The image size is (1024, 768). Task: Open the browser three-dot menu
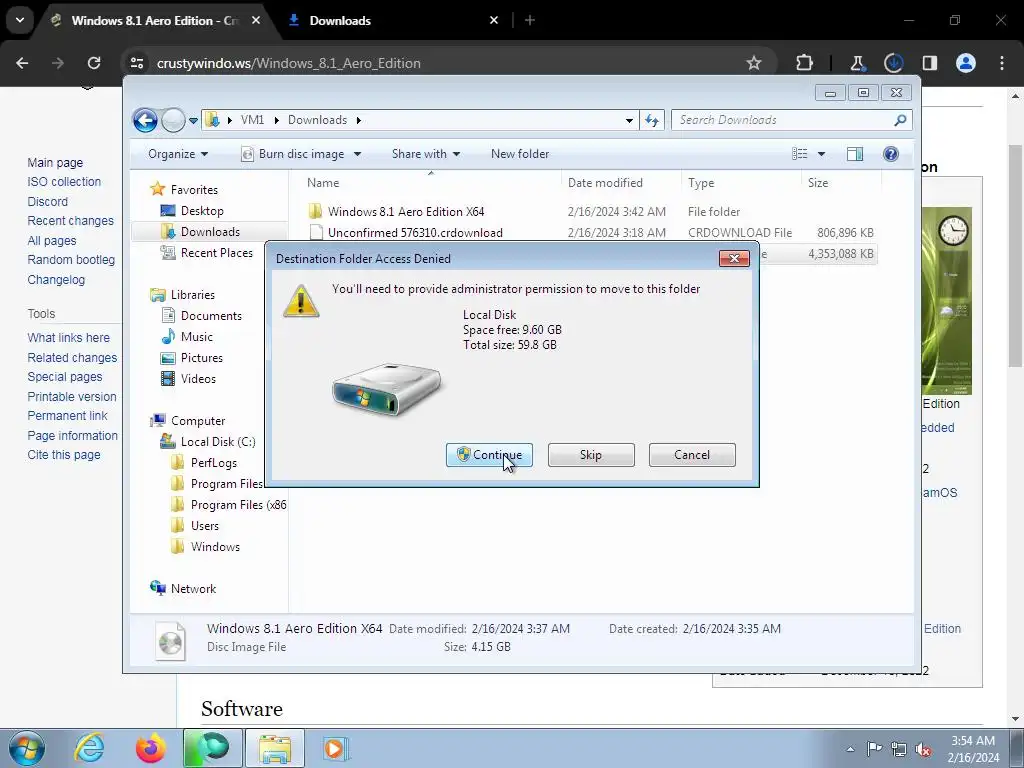(1002, 63)
